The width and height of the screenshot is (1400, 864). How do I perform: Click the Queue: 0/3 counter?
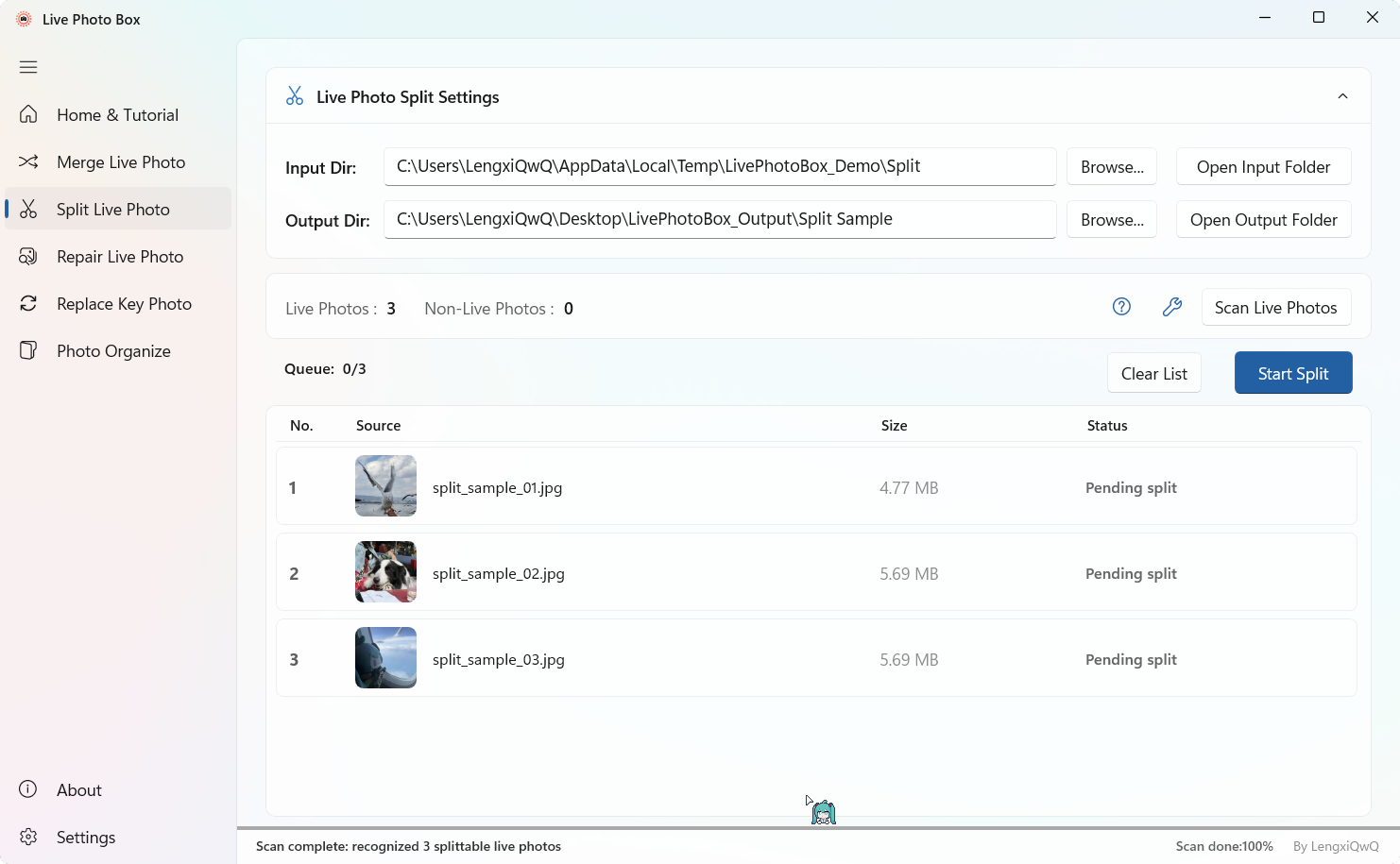pyautogui.click(x=325, y=369)
